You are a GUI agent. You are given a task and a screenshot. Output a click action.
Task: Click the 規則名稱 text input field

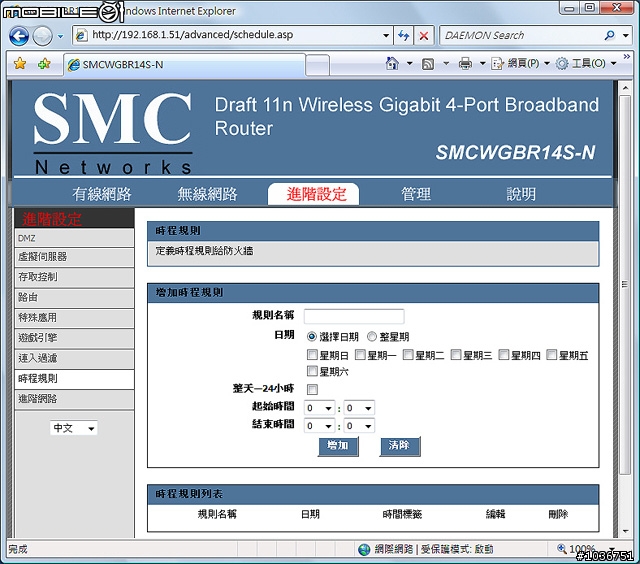pyautogui.click(x=354, y=316)
